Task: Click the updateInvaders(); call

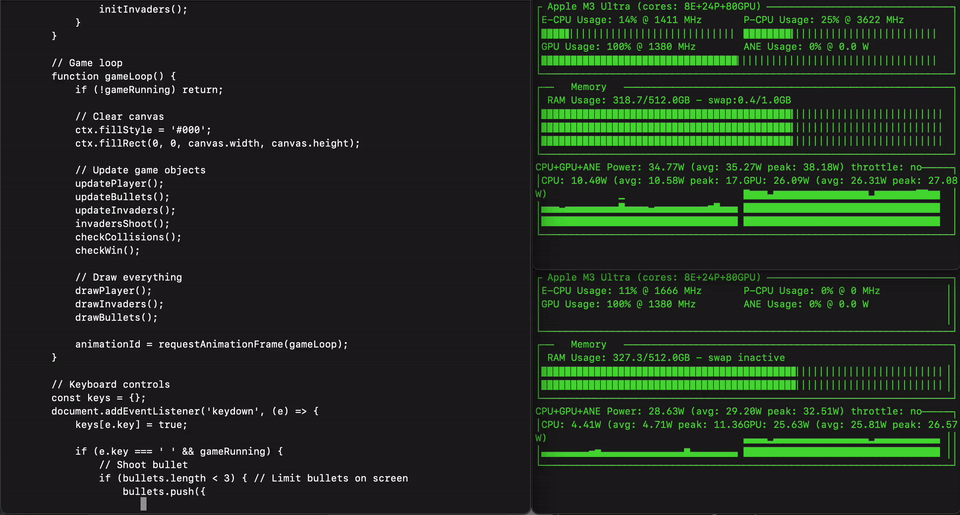Action: point(125,211)
